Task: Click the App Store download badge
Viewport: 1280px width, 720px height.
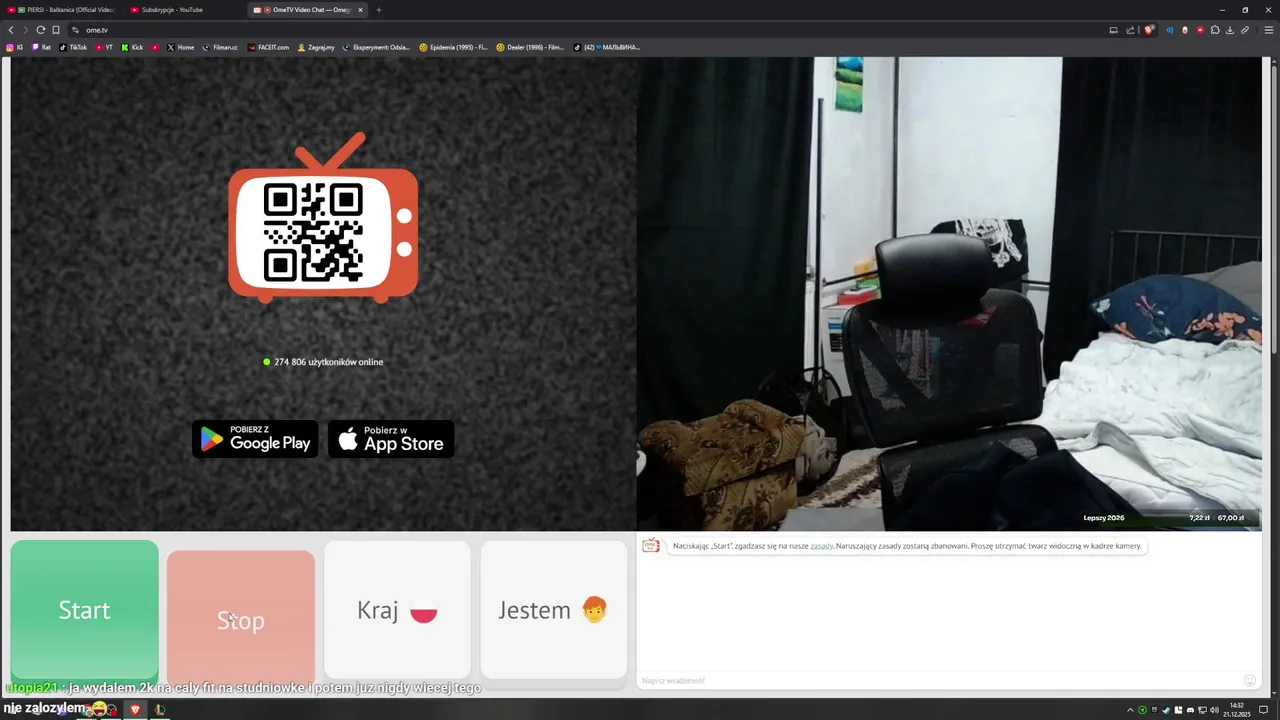Action: (x=391, y=439)
